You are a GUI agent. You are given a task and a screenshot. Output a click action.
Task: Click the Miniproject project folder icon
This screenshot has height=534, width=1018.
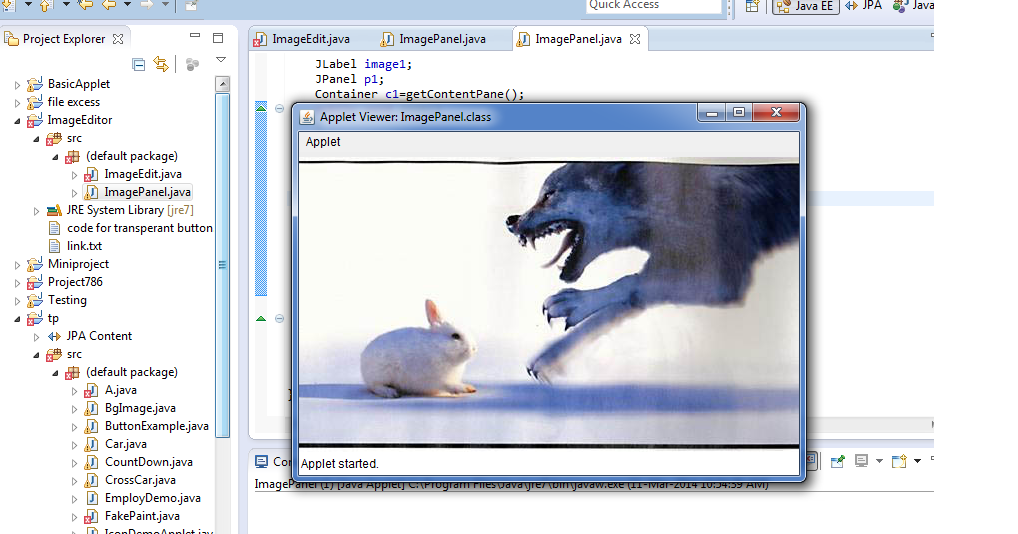[34, 264]
